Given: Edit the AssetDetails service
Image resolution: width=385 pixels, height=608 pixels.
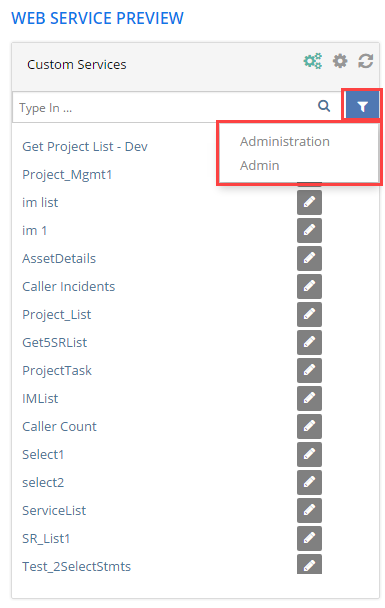Looking at the screenshot, I should (x=309, y=258).
